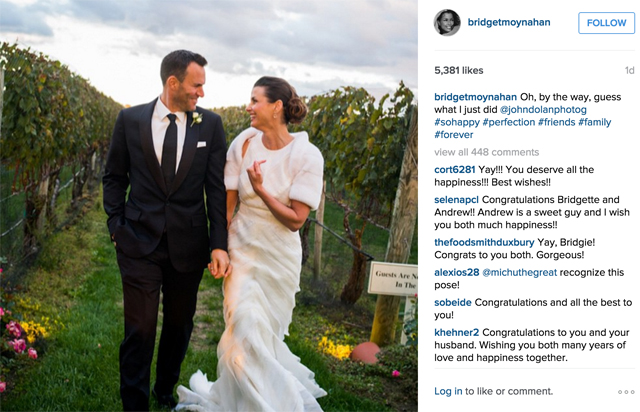Open khehner2's profile
640x412 pixels.
pyautogui.click(x=456, y=333)
